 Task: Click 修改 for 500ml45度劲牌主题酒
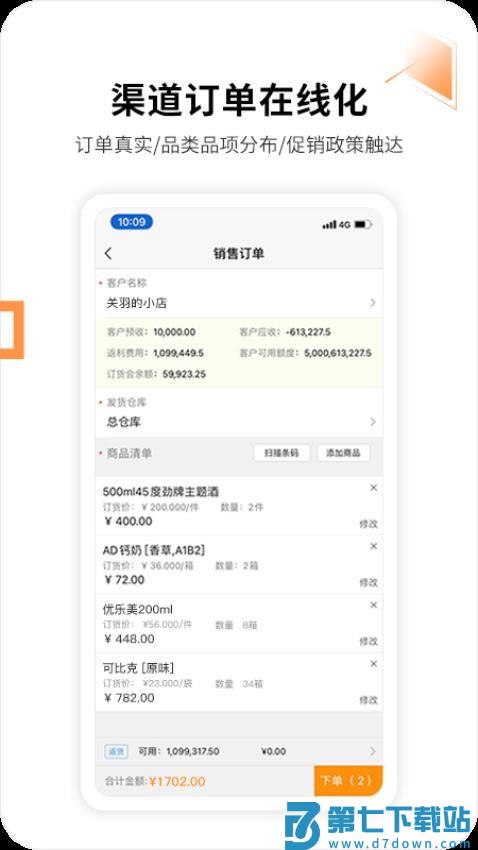click(x=369, y=524)
